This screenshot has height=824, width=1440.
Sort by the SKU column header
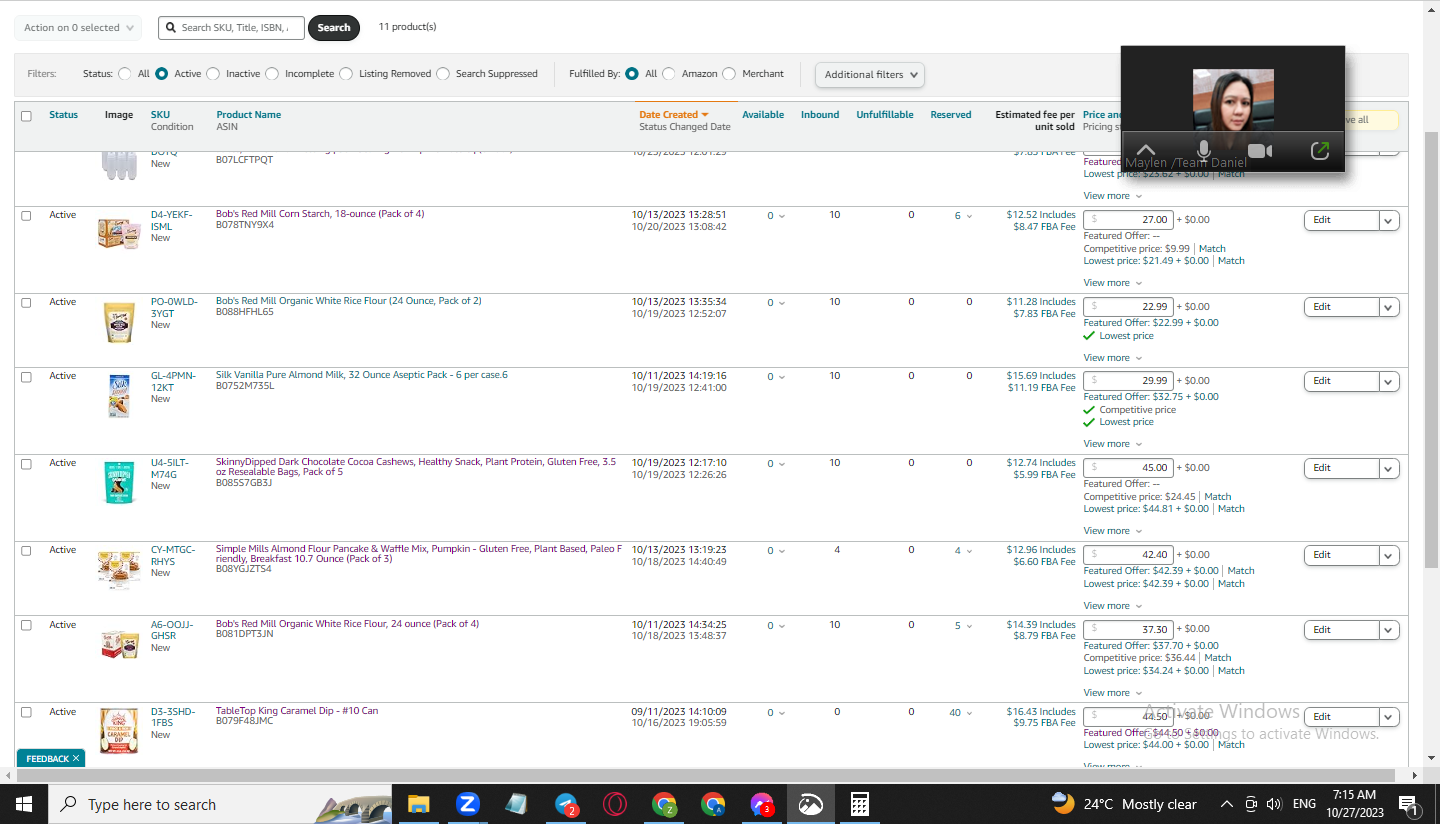[x=160, y=115]
